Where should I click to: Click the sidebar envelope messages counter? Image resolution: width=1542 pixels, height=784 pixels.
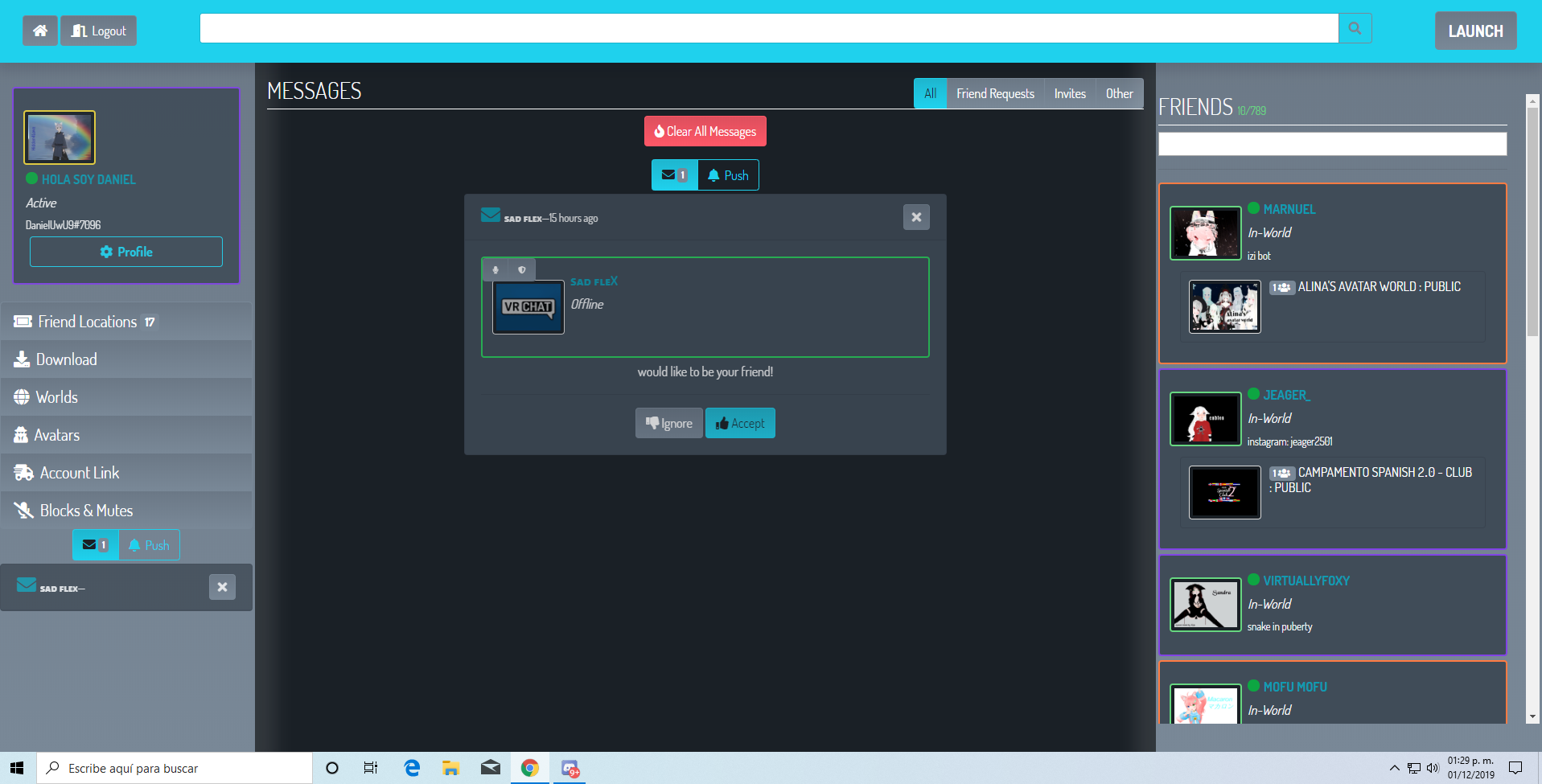click(x=96, y=544)
